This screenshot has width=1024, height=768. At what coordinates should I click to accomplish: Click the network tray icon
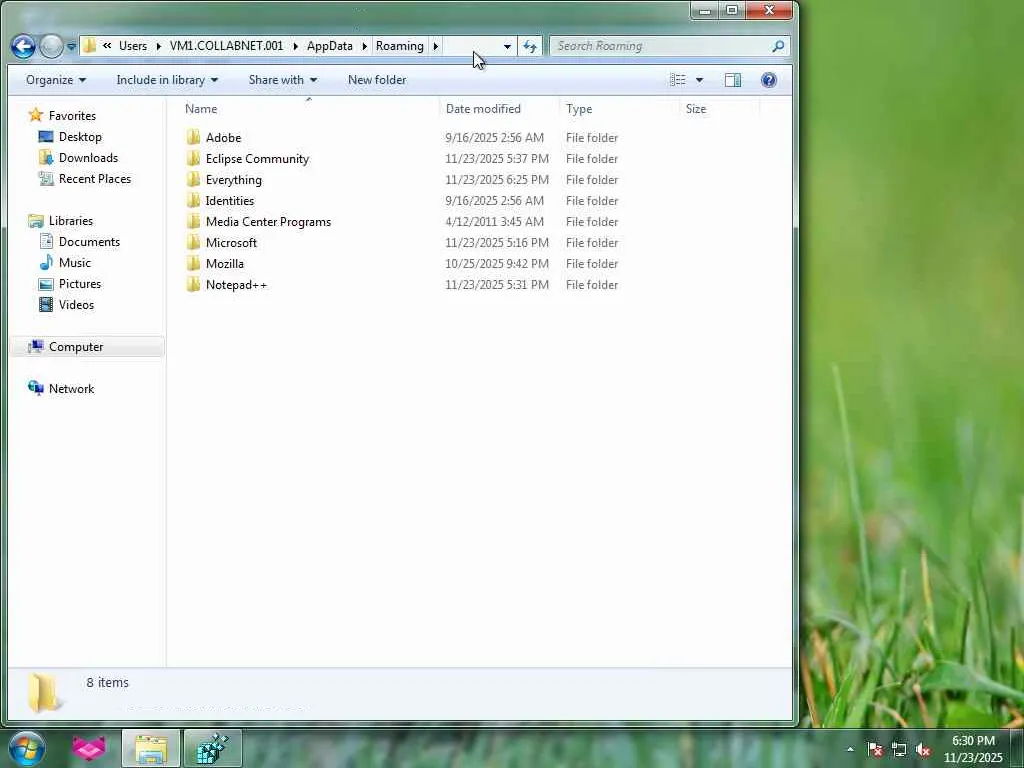(x=899, y=749)
